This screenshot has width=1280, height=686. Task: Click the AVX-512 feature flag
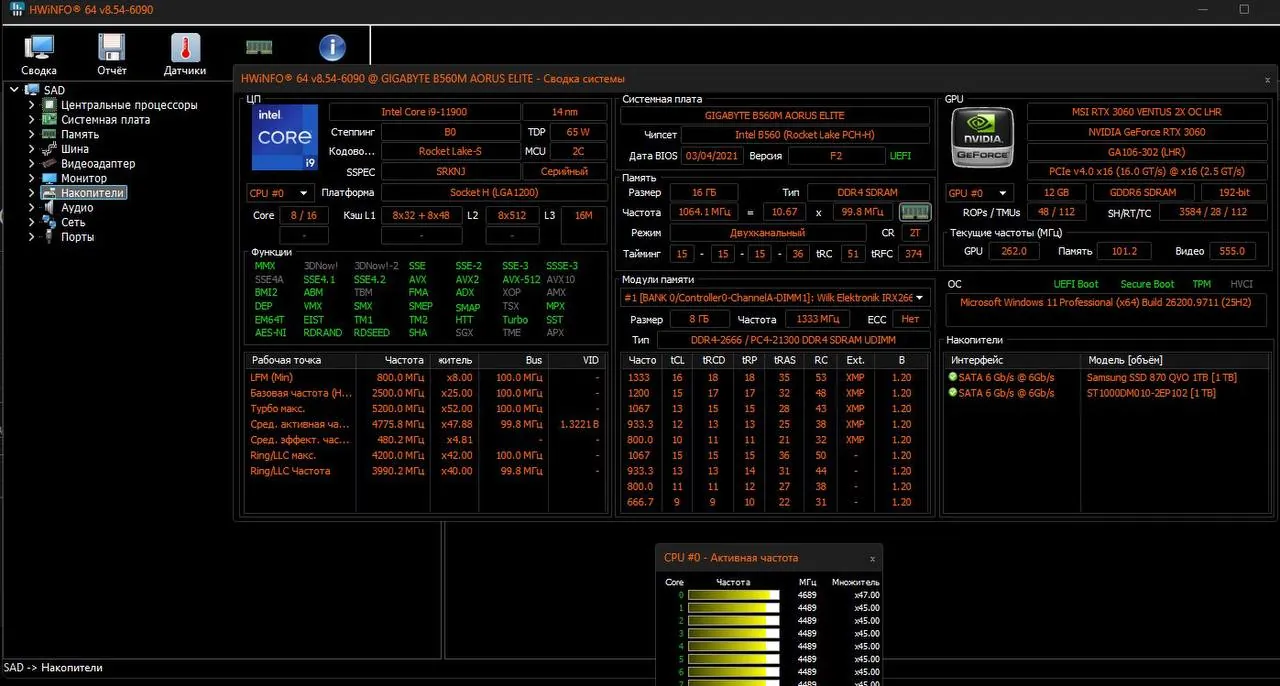point(521,280)
